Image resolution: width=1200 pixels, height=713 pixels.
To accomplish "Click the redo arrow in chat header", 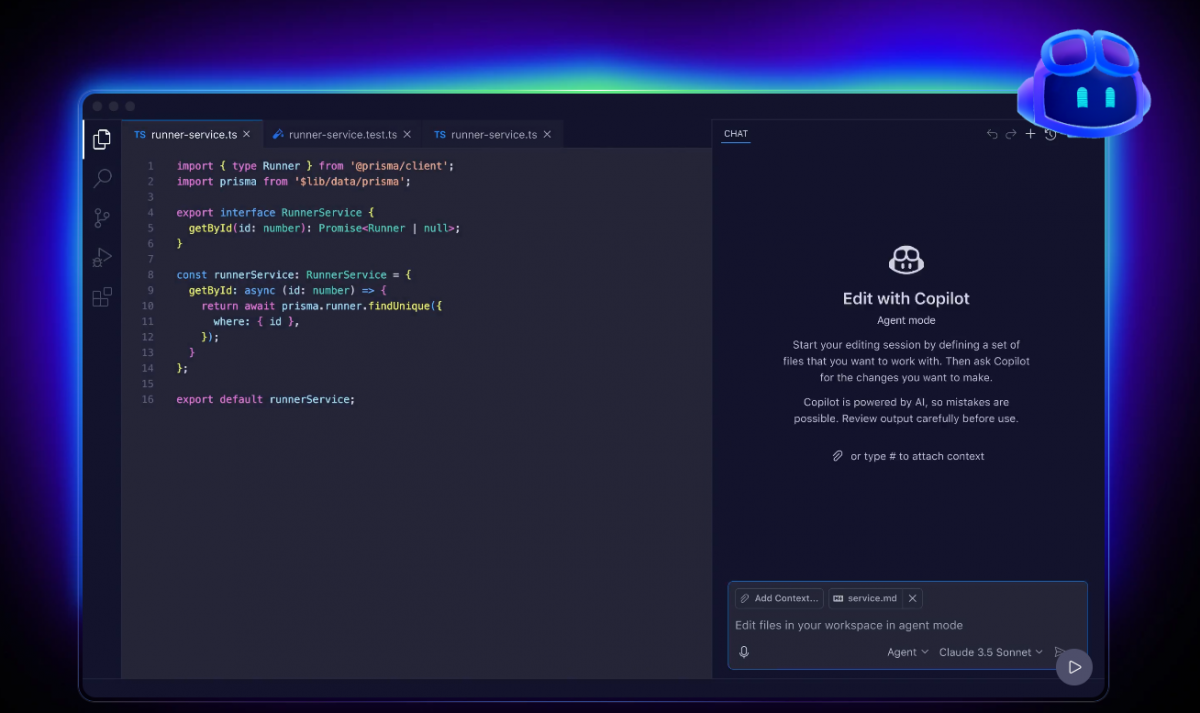I will [x=1011, y=134].
